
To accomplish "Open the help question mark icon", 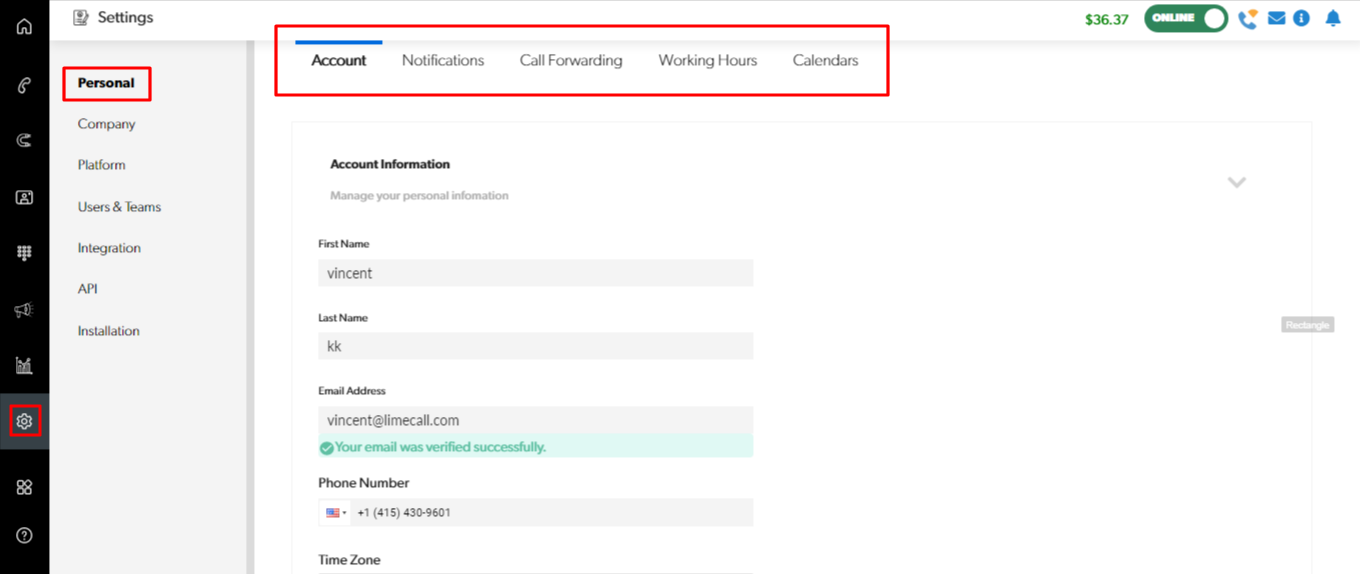I will pos(24,536).
